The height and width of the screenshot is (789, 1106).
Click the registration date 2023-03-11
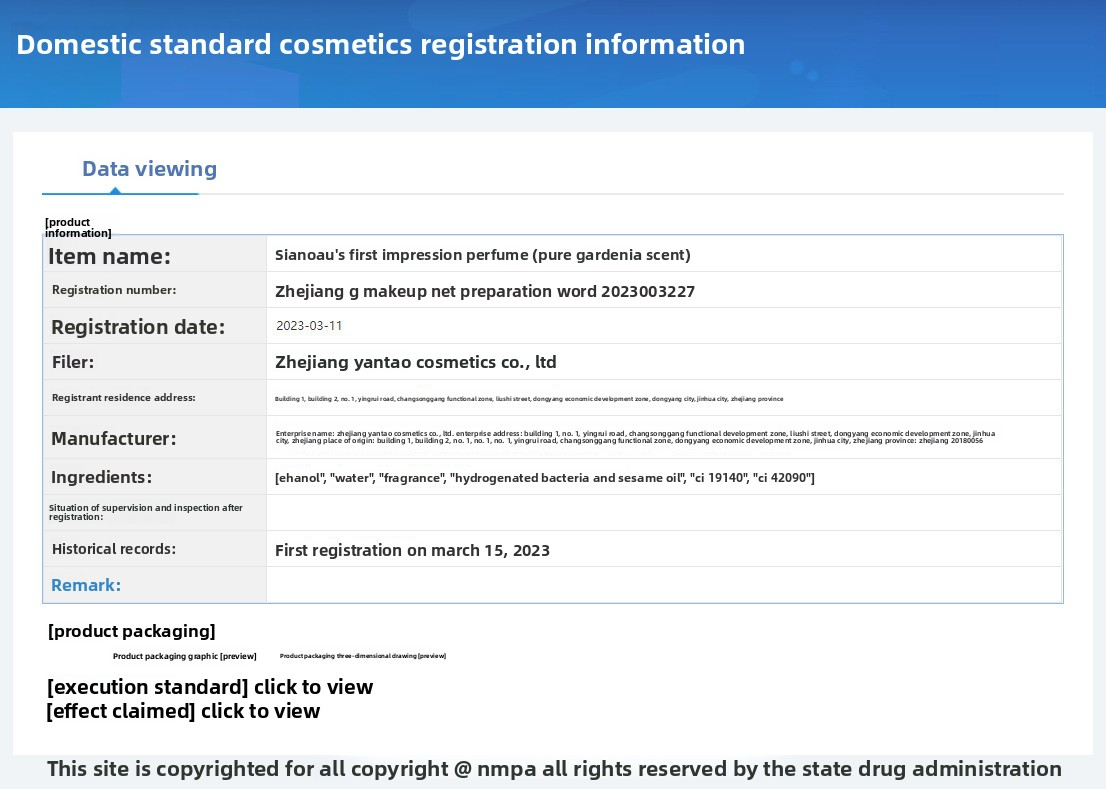coord(309,326)
